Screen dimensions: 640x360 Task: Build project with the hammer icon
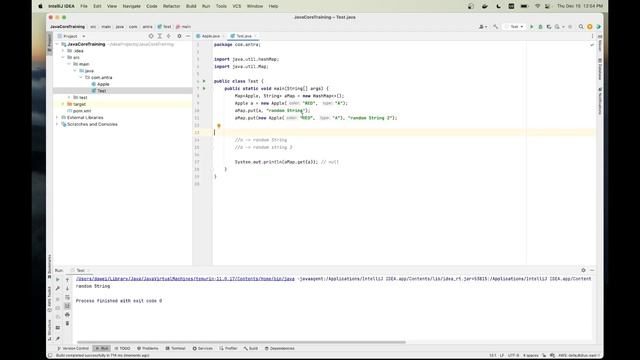click(x=496, y=27)
